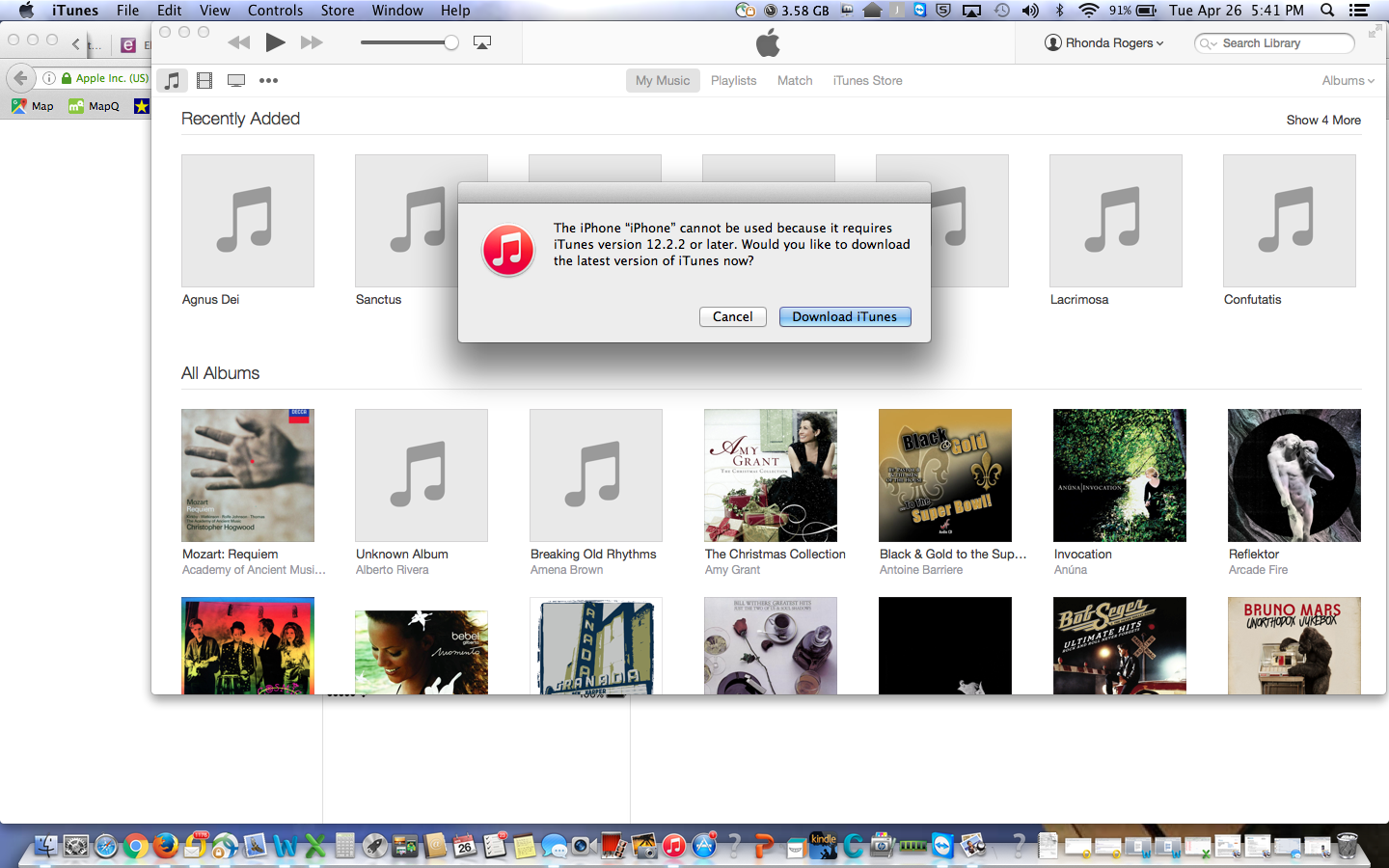This screenshot has width=1389, height=868.
Task: Open the Edit menu
Action: (170, 11)
